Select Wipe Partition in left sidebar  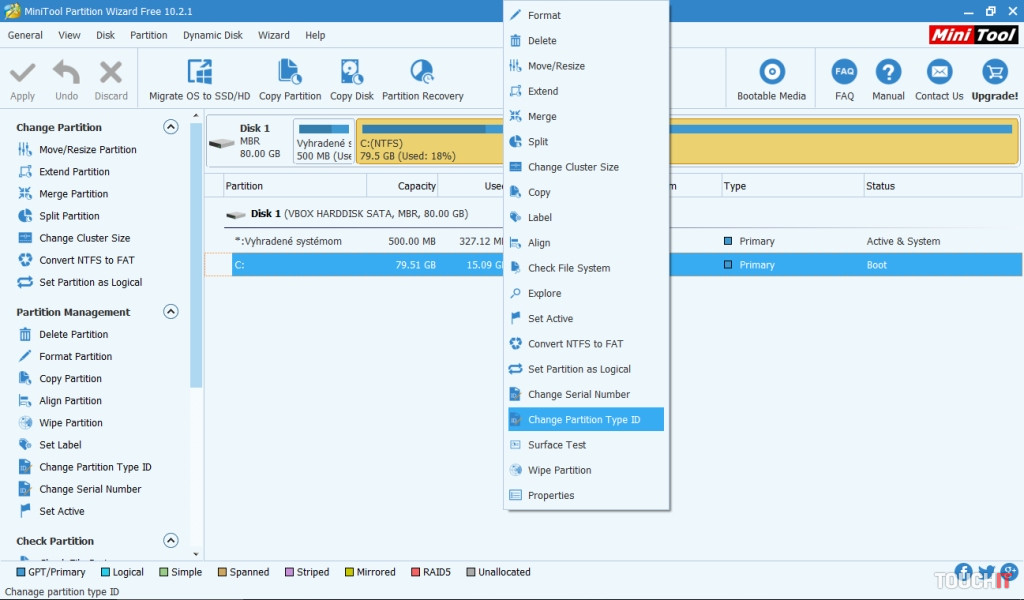click(70, 423)
